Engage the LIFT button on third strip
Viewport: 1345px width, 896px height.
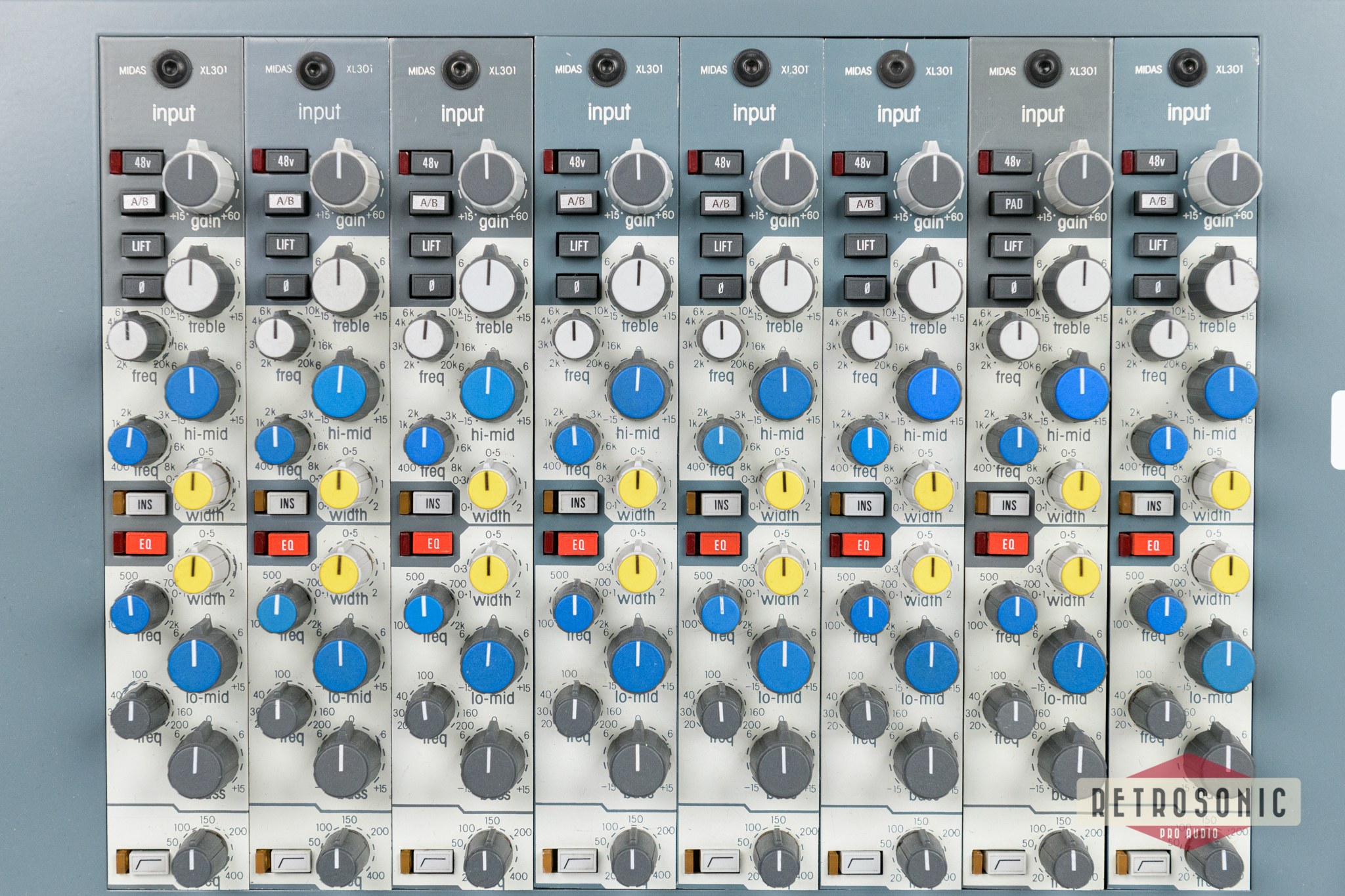click(431, 246)
